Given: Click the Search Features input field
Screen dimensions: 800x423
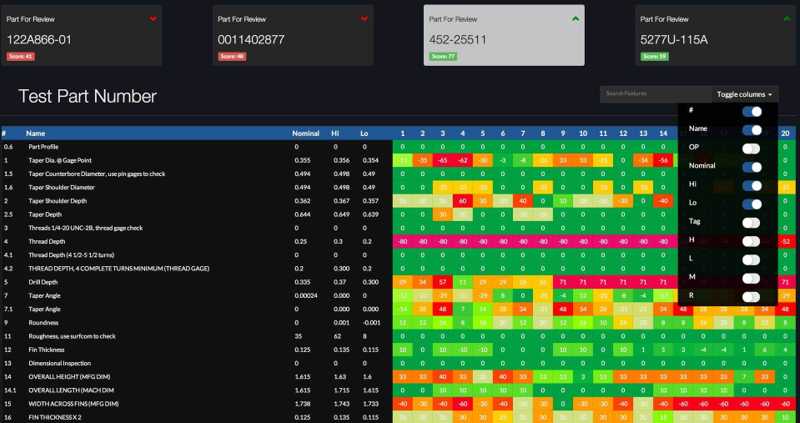Looking at the screenshot, I should 656,94.
